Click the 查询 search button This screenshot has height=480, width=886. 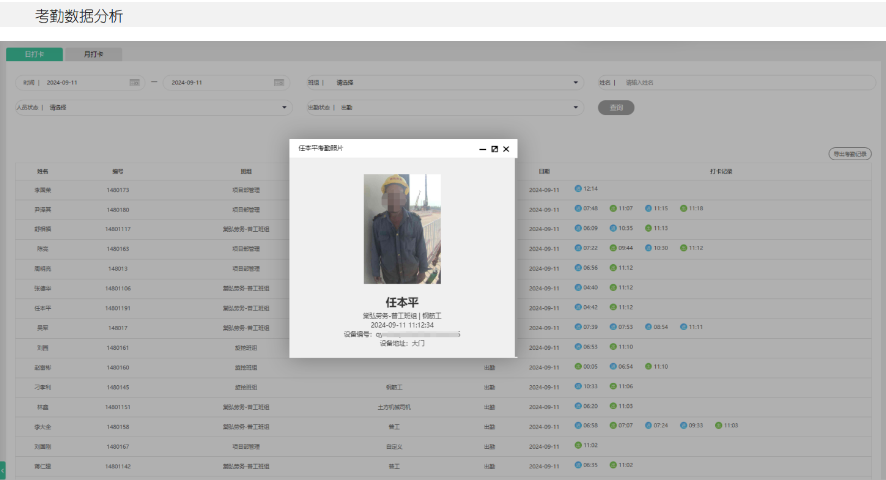tap(616, 107)
